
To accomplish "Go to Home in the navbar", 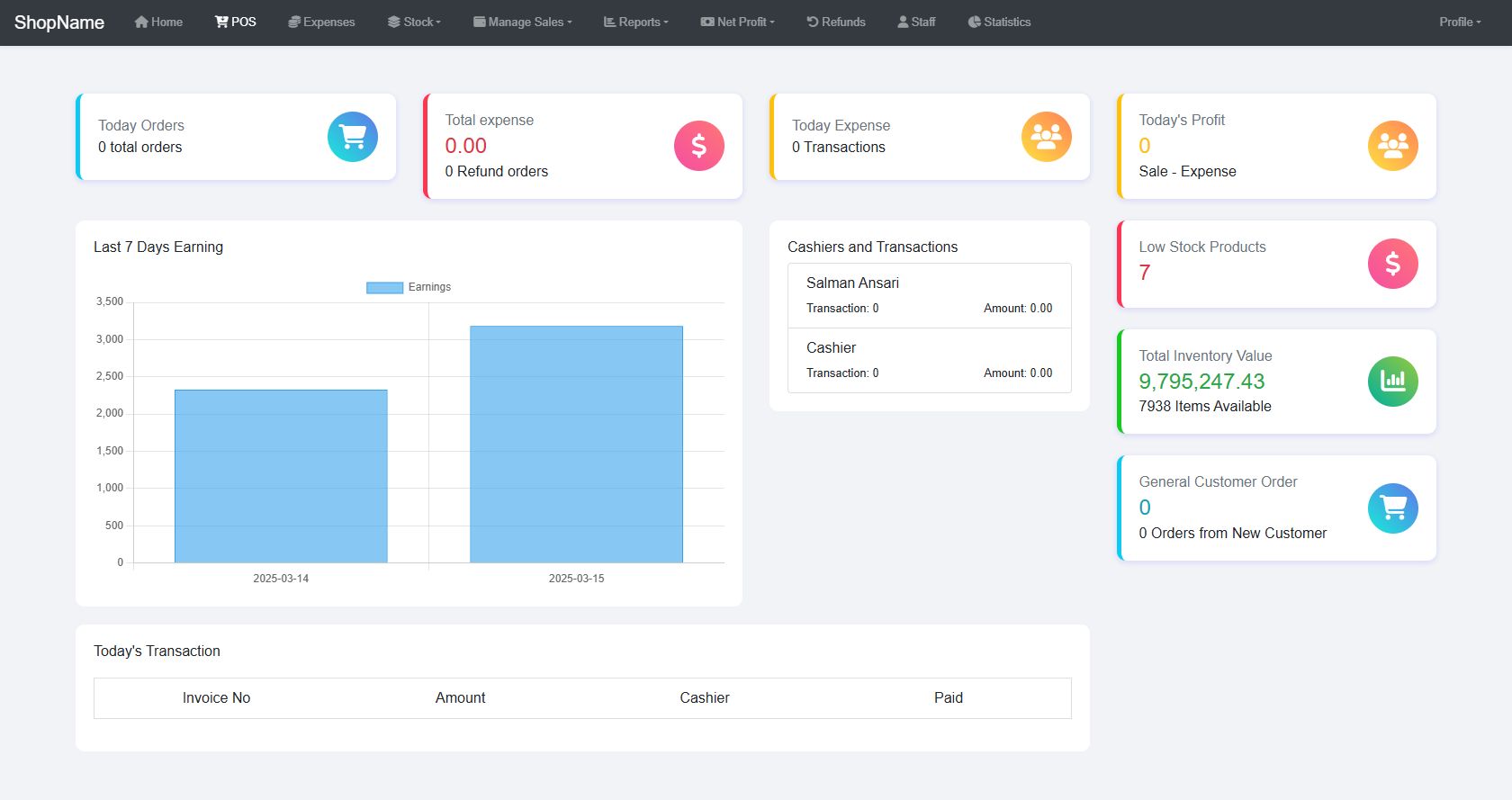I will pos(158,22).
